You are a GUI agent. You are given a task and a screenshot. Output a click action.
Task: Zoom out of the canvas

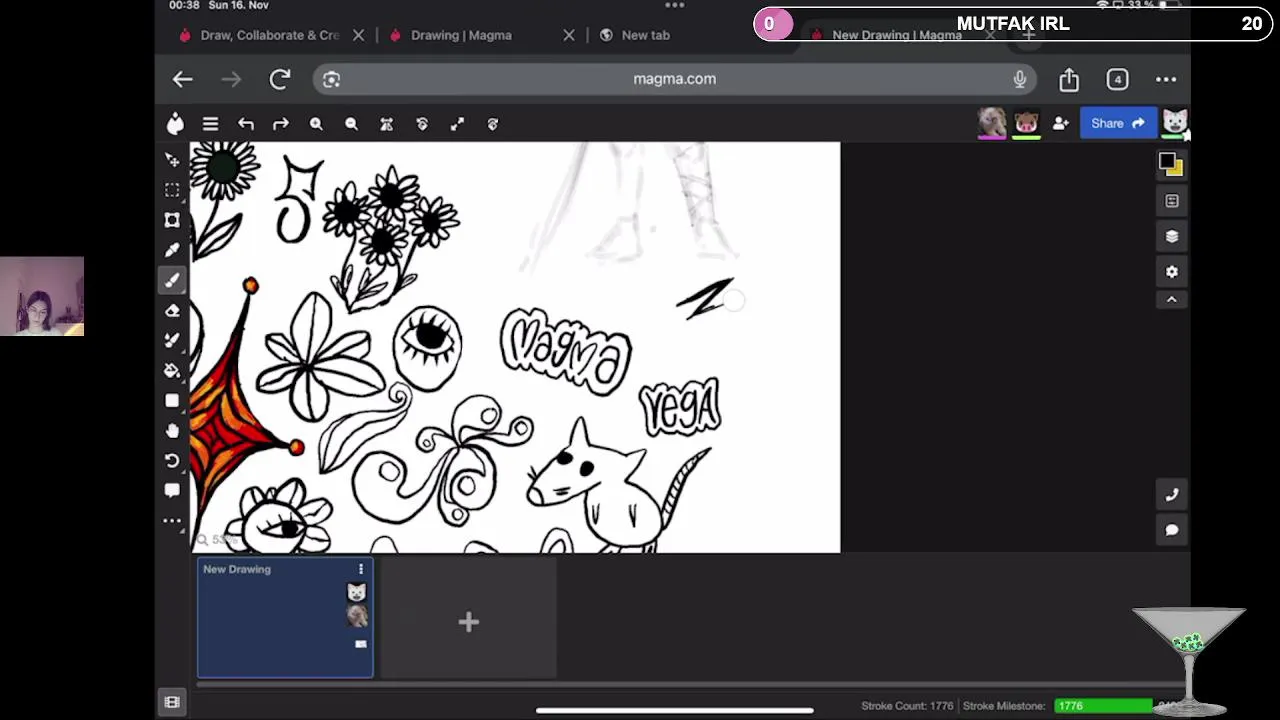[351, 124]
